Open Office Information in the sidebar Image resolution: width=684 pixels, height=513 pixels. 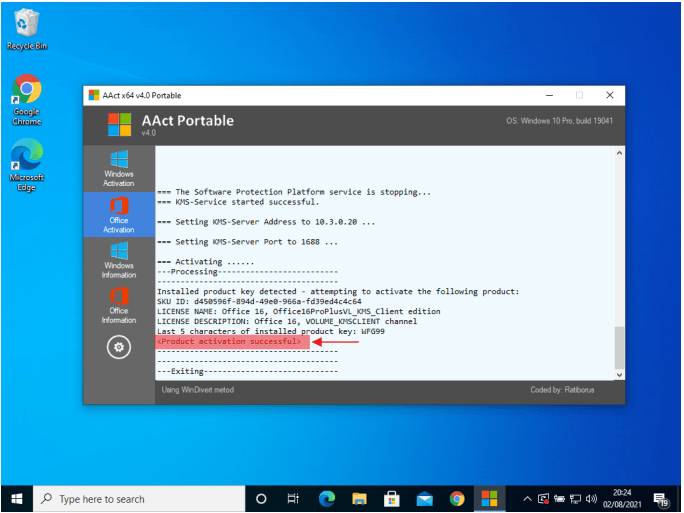coord(119,305)
